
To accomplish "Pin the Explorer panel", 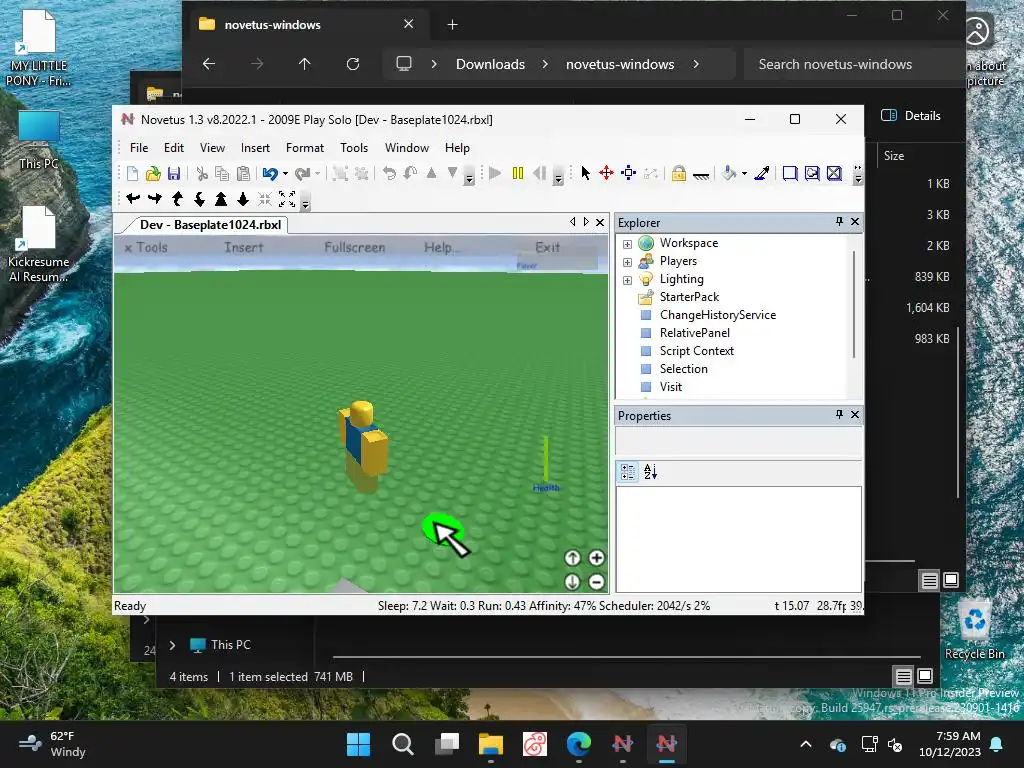I will tap(839, 222).
